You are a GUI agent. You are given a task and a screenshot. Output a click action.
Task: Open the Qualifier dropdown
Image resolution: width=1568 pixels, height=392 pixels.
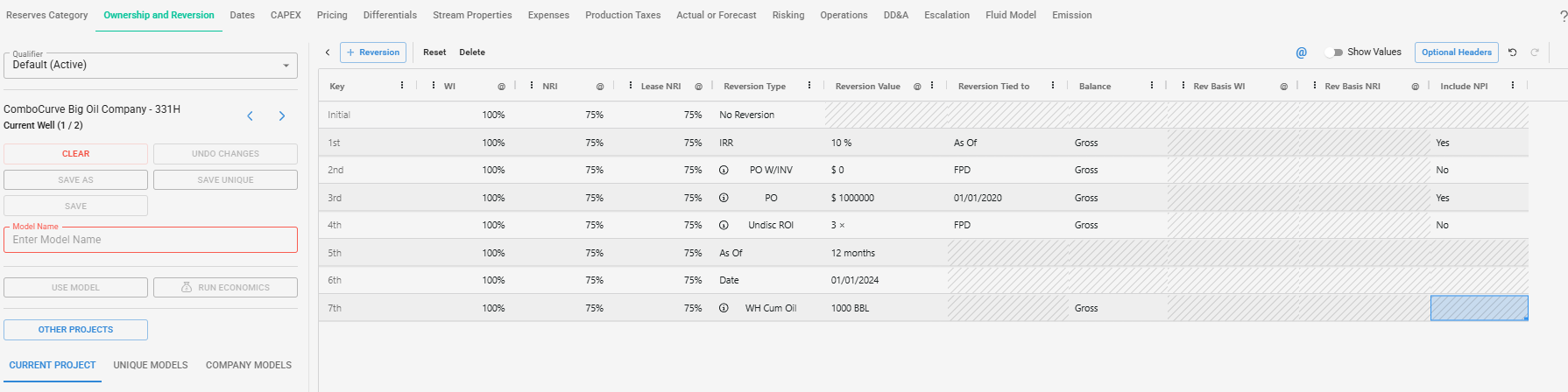151,65
